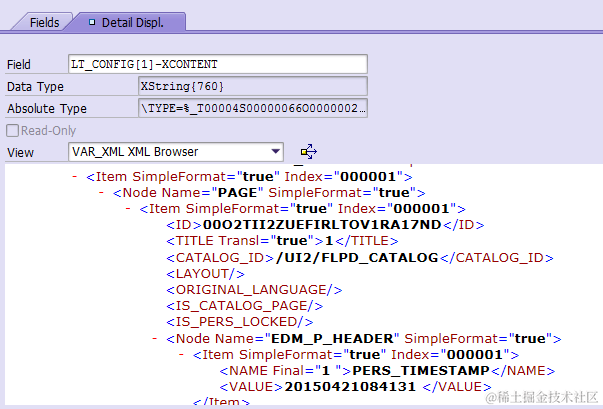603x409 pixels.
Task: Click the TITLE Transl line
Action: [x=282, y=241]
